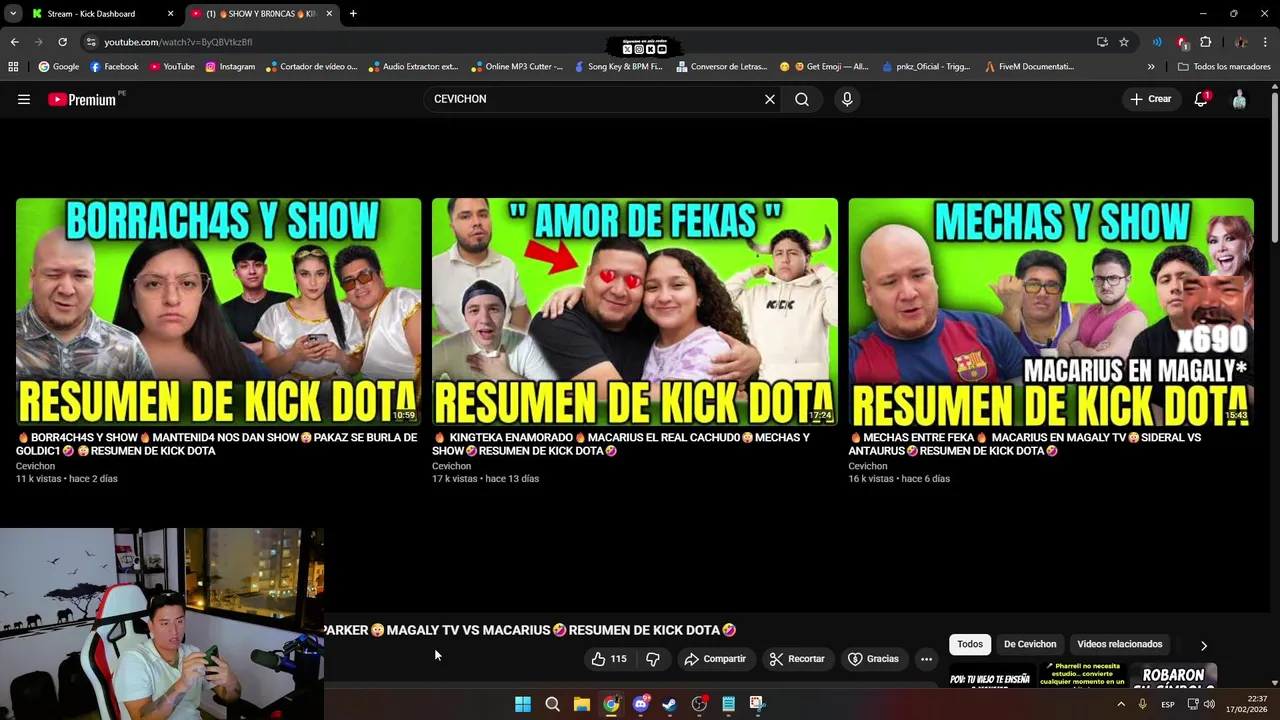This screenshot has height=720, width=1280.
Task: Open the YouTube hamburger guide menu
Action: [x=24, y=99]
